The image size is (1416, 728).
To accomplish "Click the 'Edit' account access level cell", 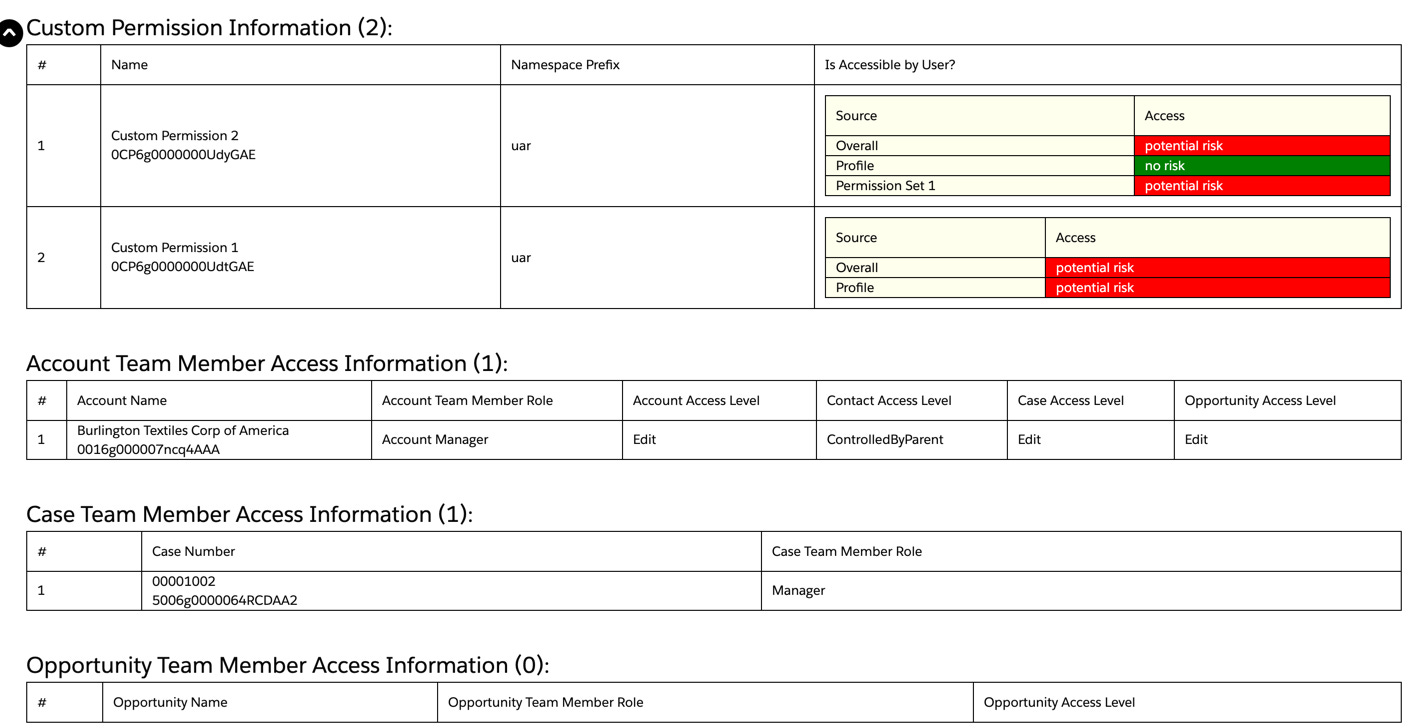I will click(643, 439).
